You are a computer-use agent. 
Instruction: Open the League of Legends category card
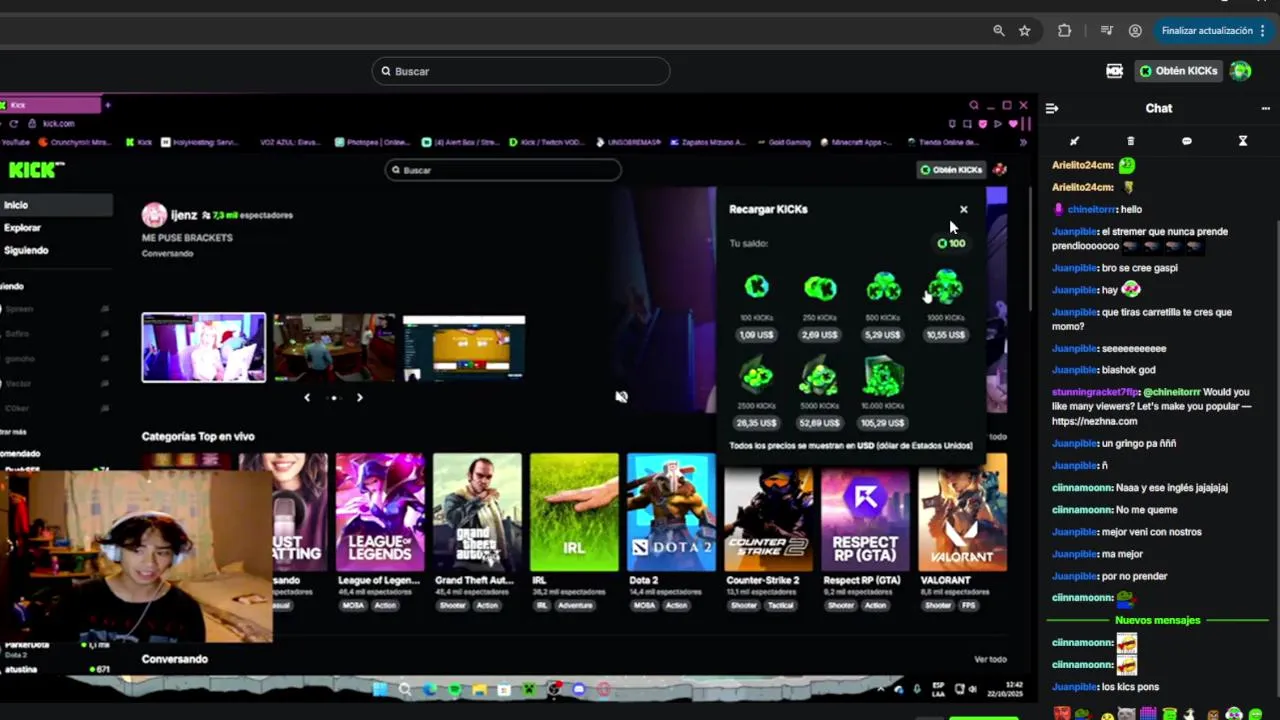(x=380, y=512)
